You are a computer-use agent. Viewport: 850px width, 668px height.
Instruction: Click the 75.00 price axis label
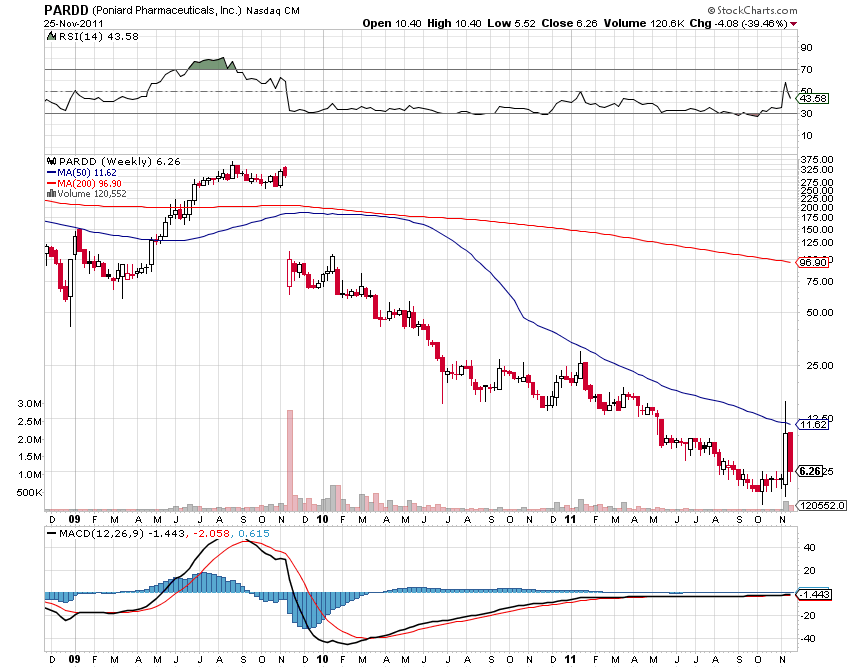point(820,281)
